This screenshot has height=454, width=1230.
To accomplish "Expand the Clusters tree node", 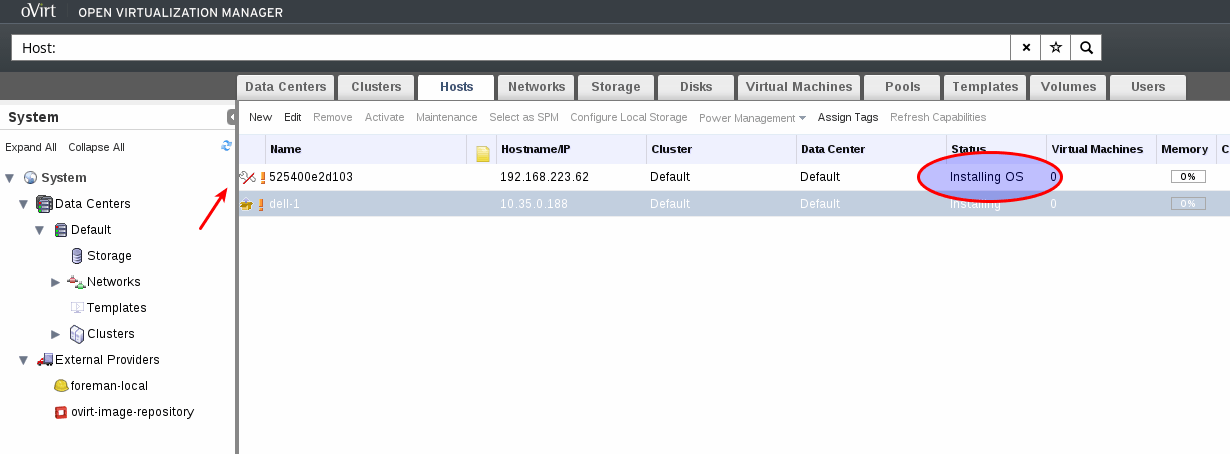I will coord(56,334).
